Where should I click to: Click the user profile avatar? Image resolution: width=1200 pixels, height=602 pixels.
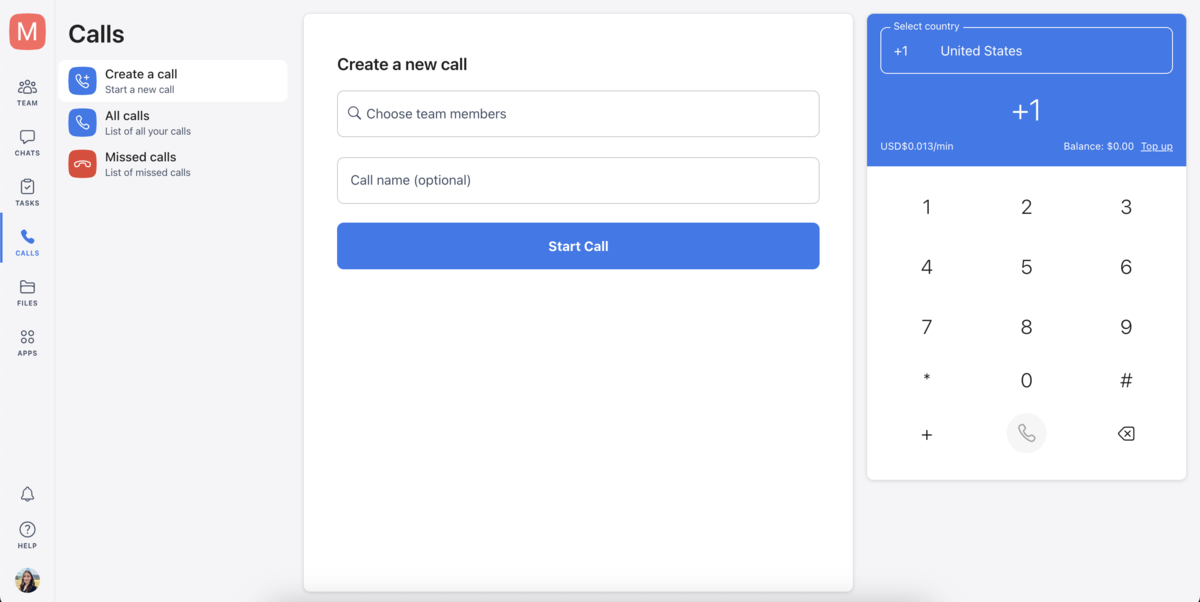point(27,580)
